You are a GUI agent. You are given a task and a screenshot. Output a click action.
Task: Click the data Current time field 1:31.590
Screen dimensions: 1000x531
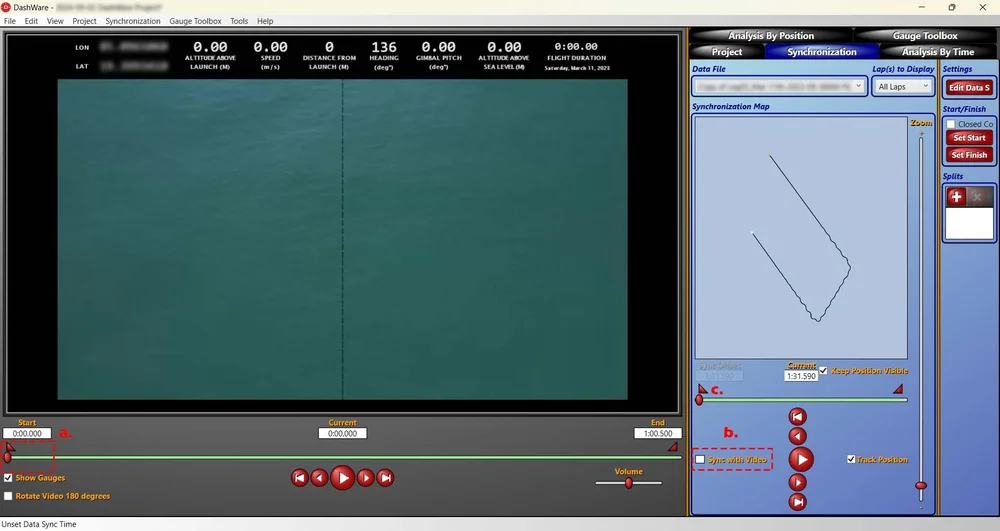(x=801, y=376)
